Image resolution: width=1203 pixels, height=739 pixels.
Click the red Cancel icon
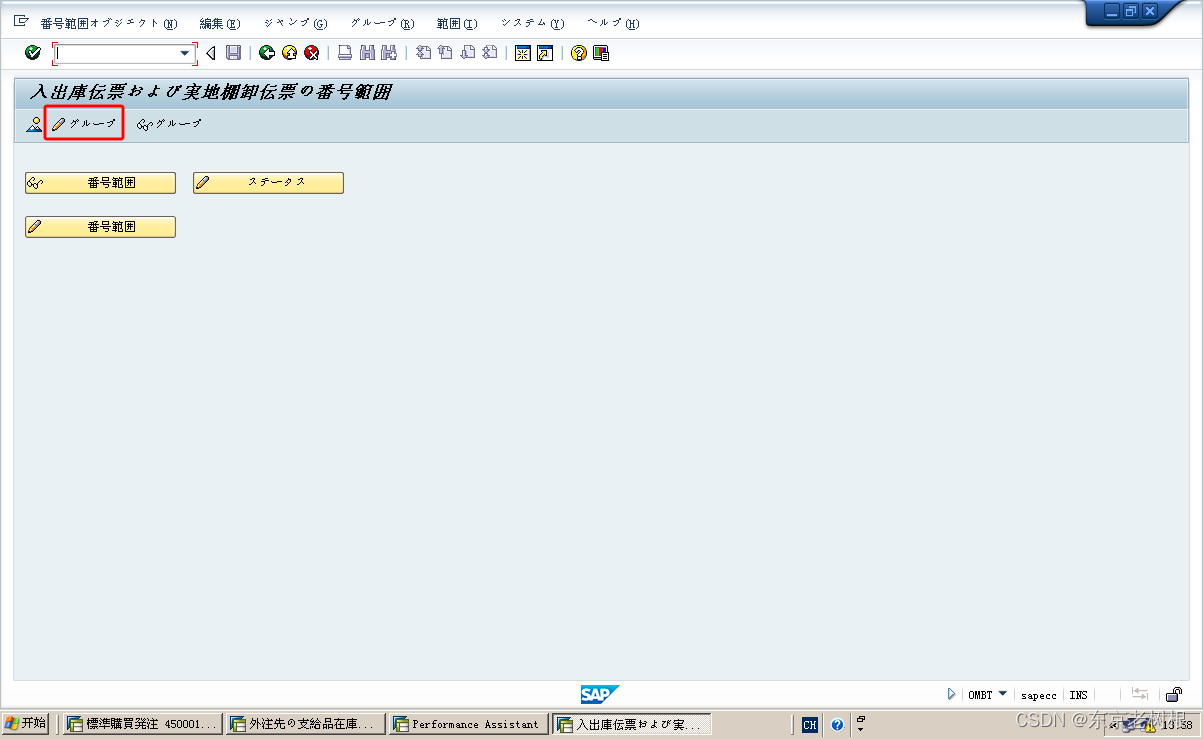click(312, 52)
